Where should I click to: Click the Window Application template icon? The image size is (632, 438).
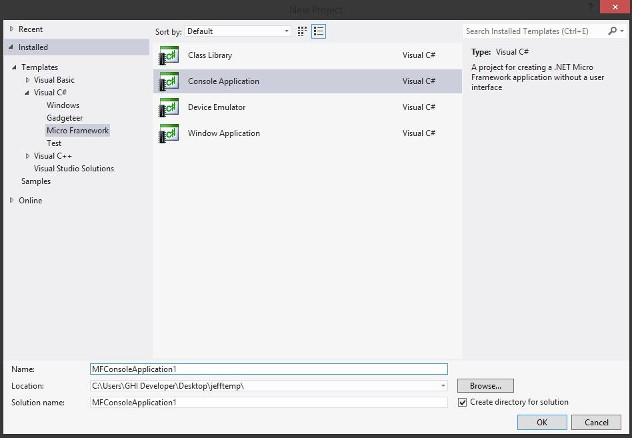(x=169, y=133)
